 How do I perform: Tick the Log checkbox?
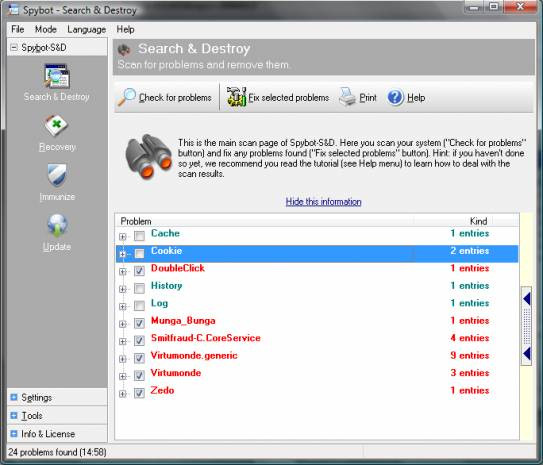tap(140, 306)
